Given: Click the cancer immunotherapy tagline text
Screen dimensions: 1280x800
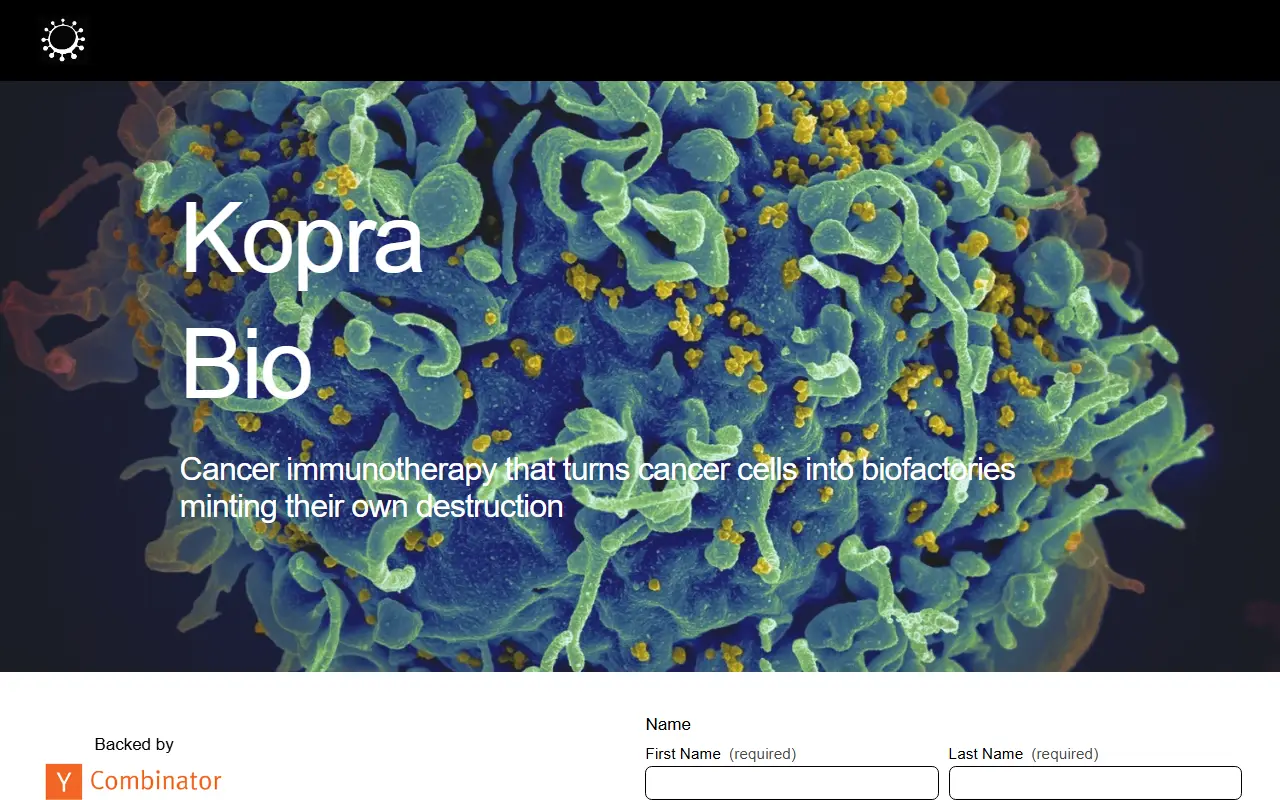Looking at the screenshot, I should pos(597,487).
